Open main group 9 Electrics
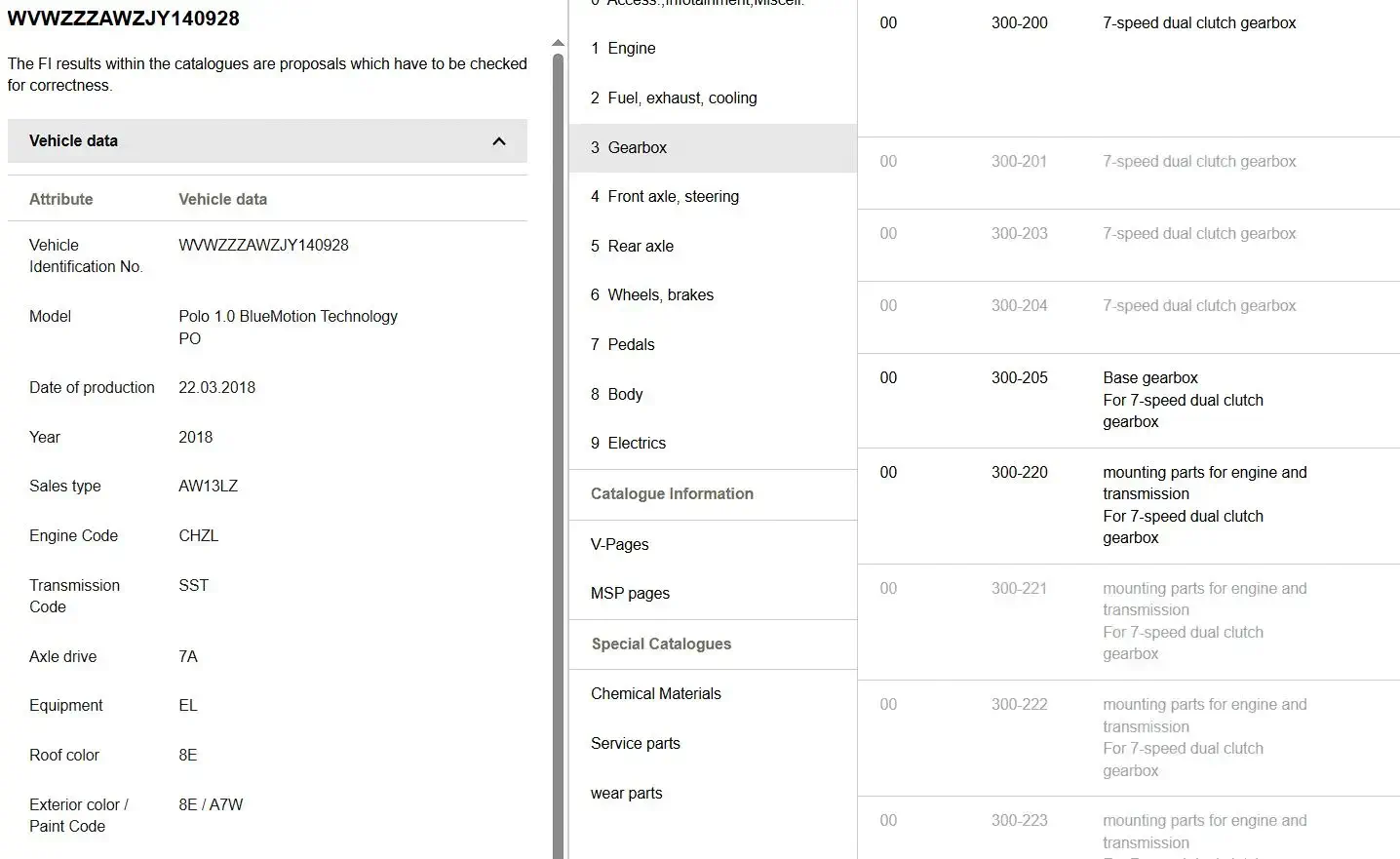Screen dimensions: 1400x859 (x=713, y=444)
